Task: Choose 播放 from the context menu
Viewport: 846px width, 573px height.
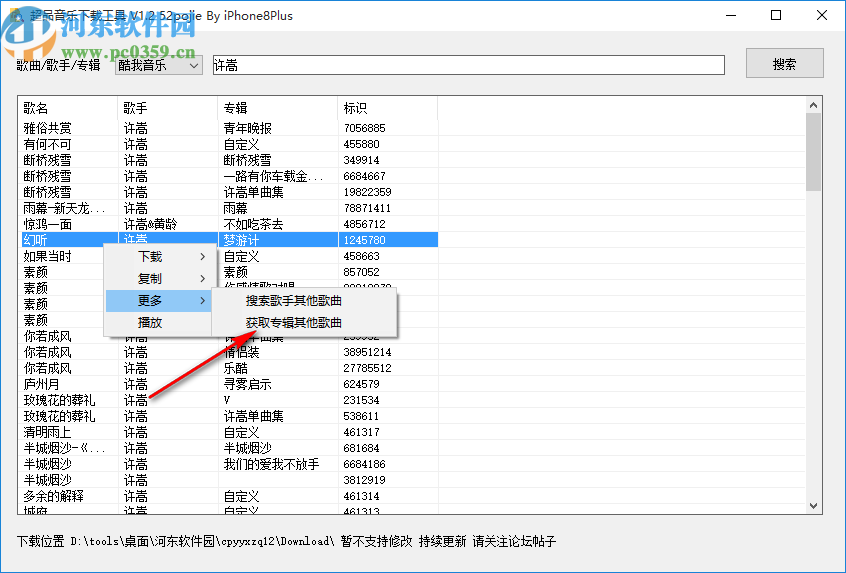Action: pyautogui.click(x=159, y=323)
